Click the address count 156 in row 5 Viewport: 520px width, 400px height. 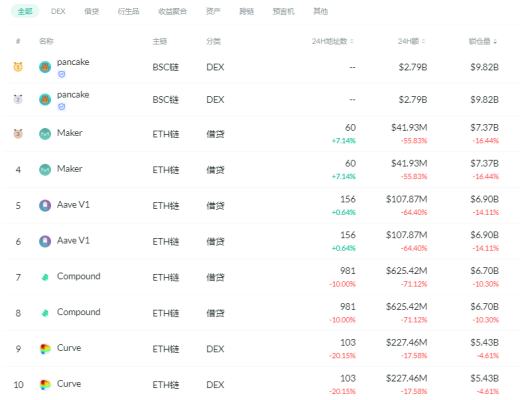tap(348, 199)
